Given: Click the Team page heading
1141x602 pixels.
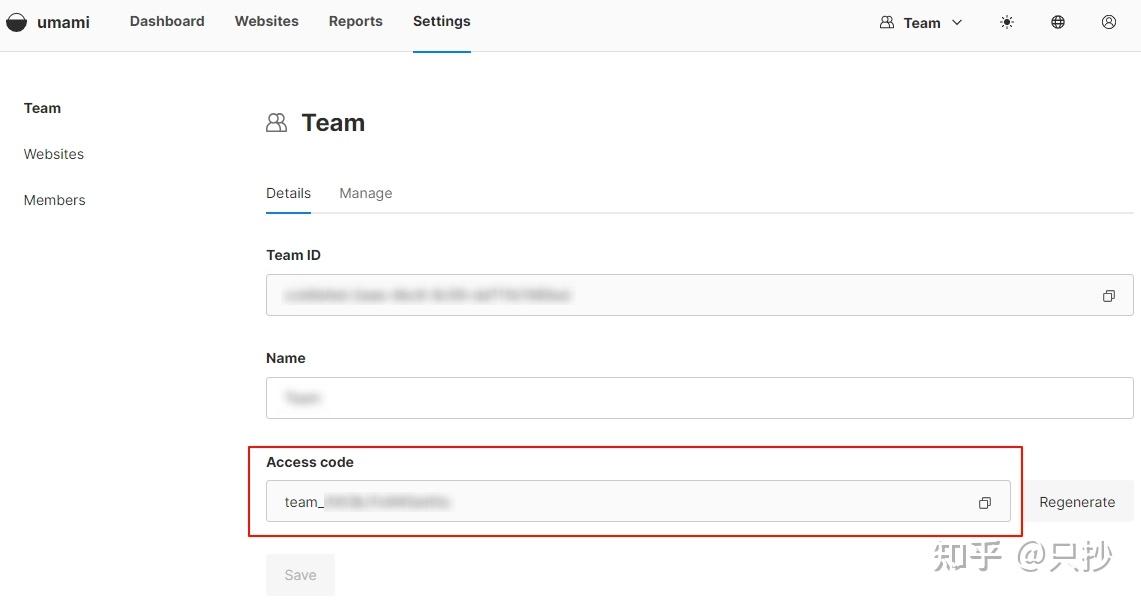Looking at the screenshot, I should coord(333,122).
